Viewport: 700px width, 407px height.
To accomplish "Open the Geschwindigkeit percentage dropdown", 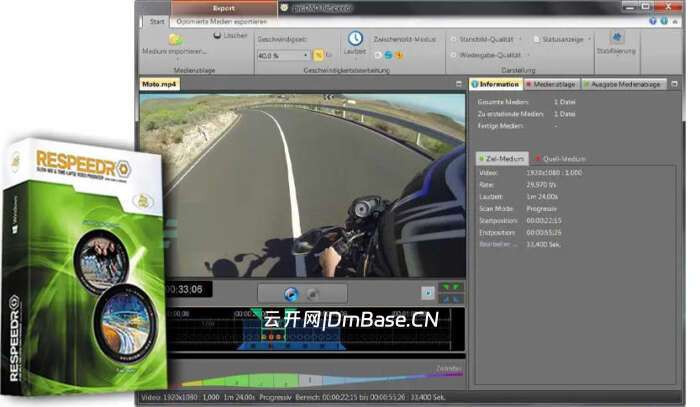I will tap(305, 55).
